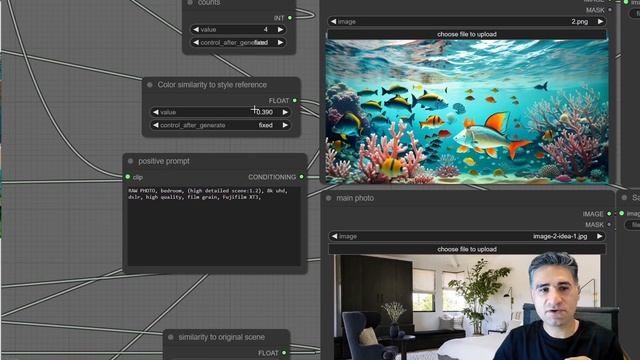This screenshot has width=640, height=360.
Task: Select next image in image-2-idea-1.jpg selector
Action: (x=600, y=236)
